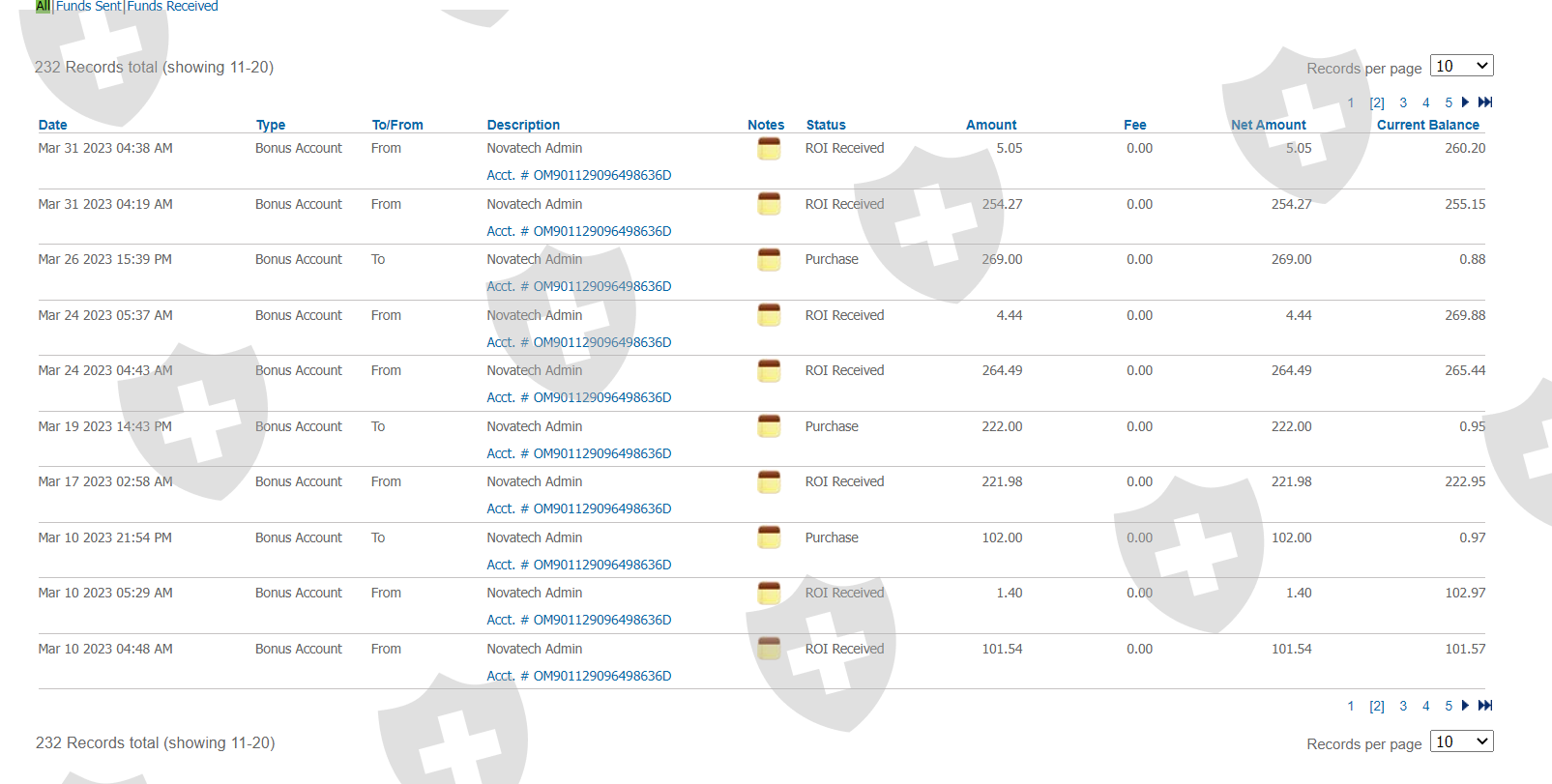Sort table by To/From column
This screenshot has height=784, width=1552.
397,125
